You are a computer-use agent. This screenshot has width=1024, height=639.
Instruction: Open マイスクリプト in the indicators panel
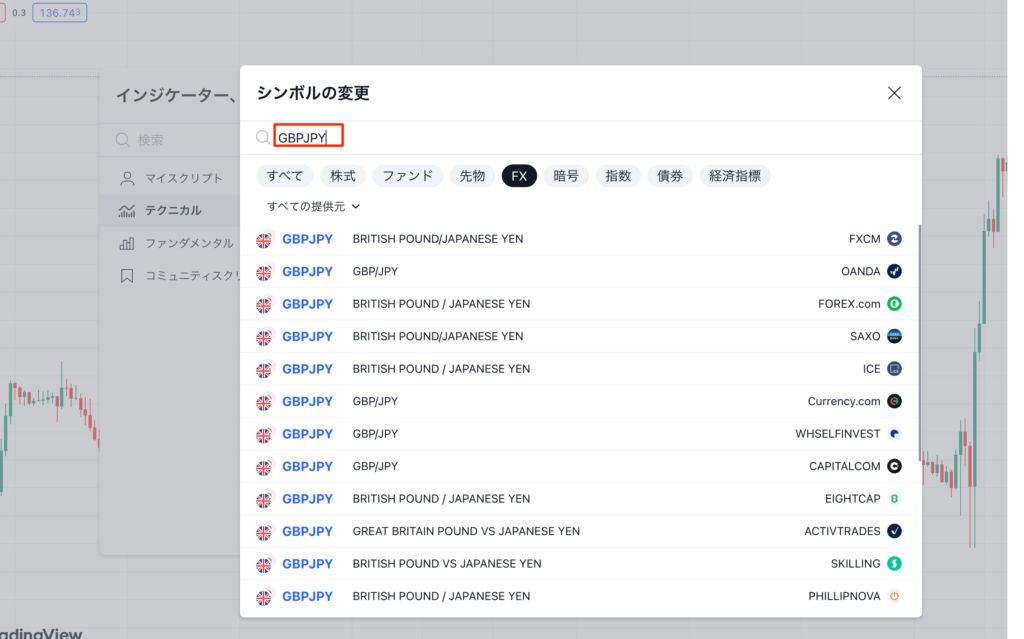click(x=171, y=178)
